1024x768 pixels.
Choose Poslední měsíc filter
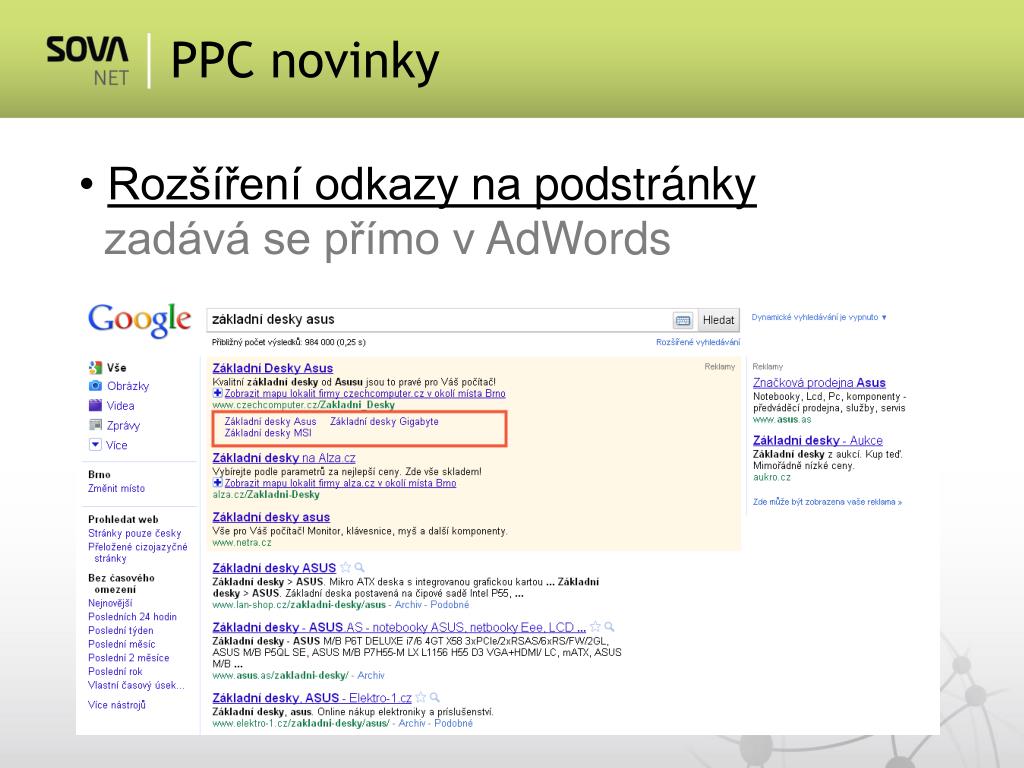(x=121, y=644)
